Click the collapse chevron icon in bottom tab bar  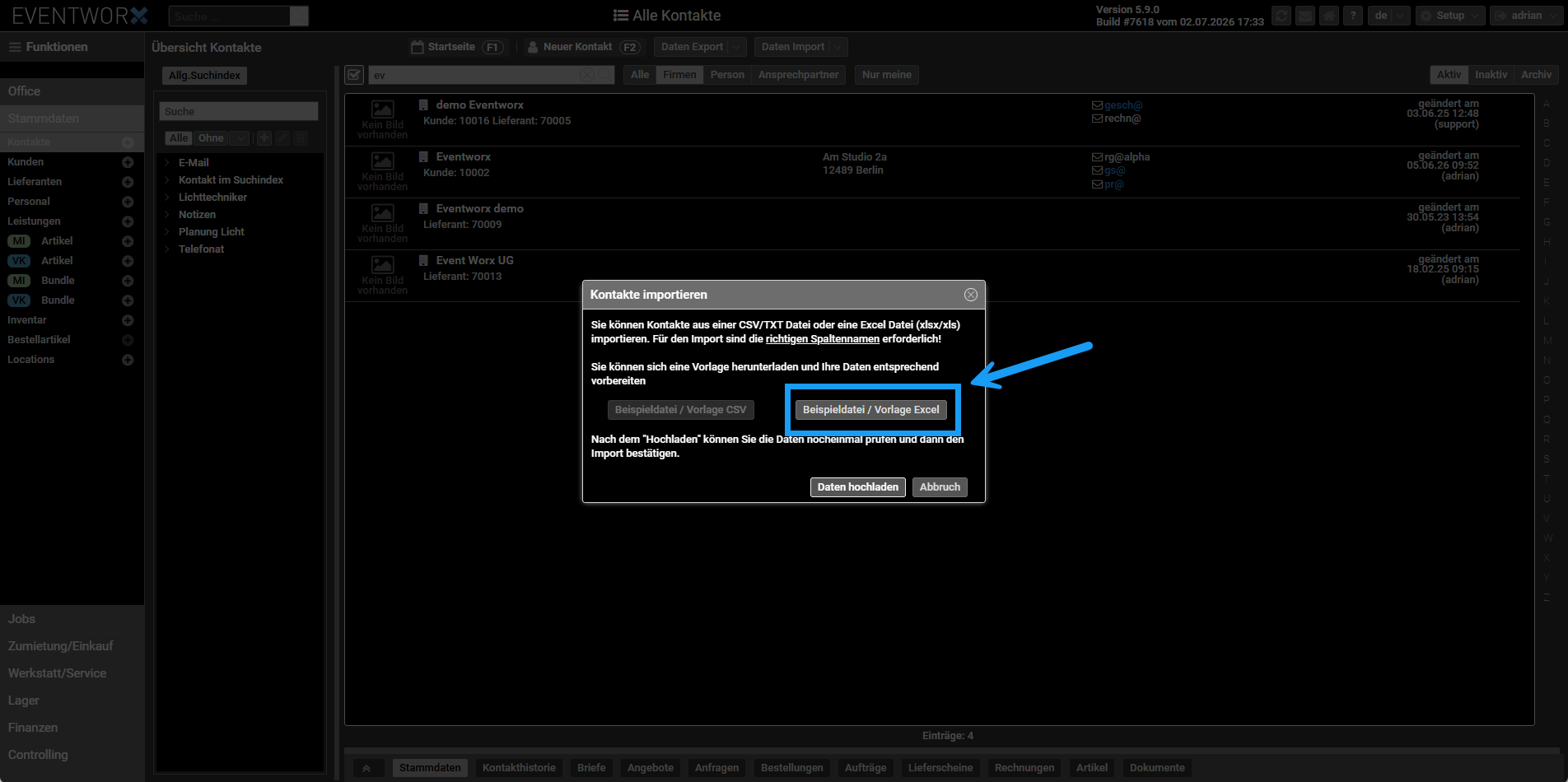click(366, 768)
